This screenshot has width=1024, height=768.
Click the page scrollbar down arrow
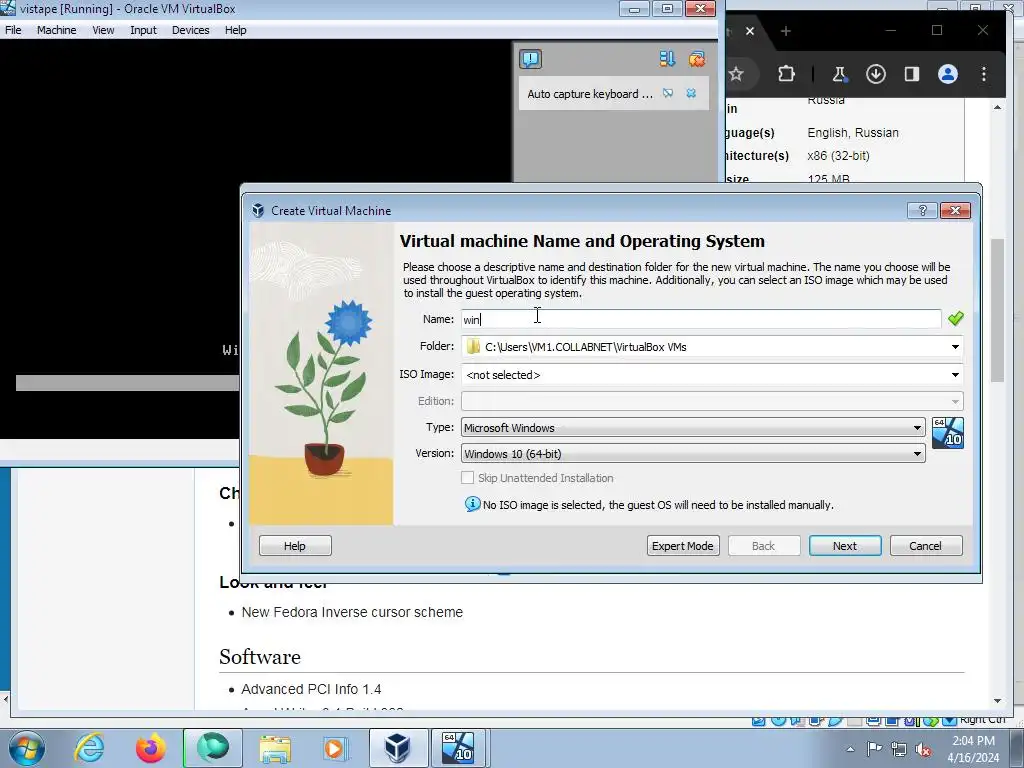[997, 701]
